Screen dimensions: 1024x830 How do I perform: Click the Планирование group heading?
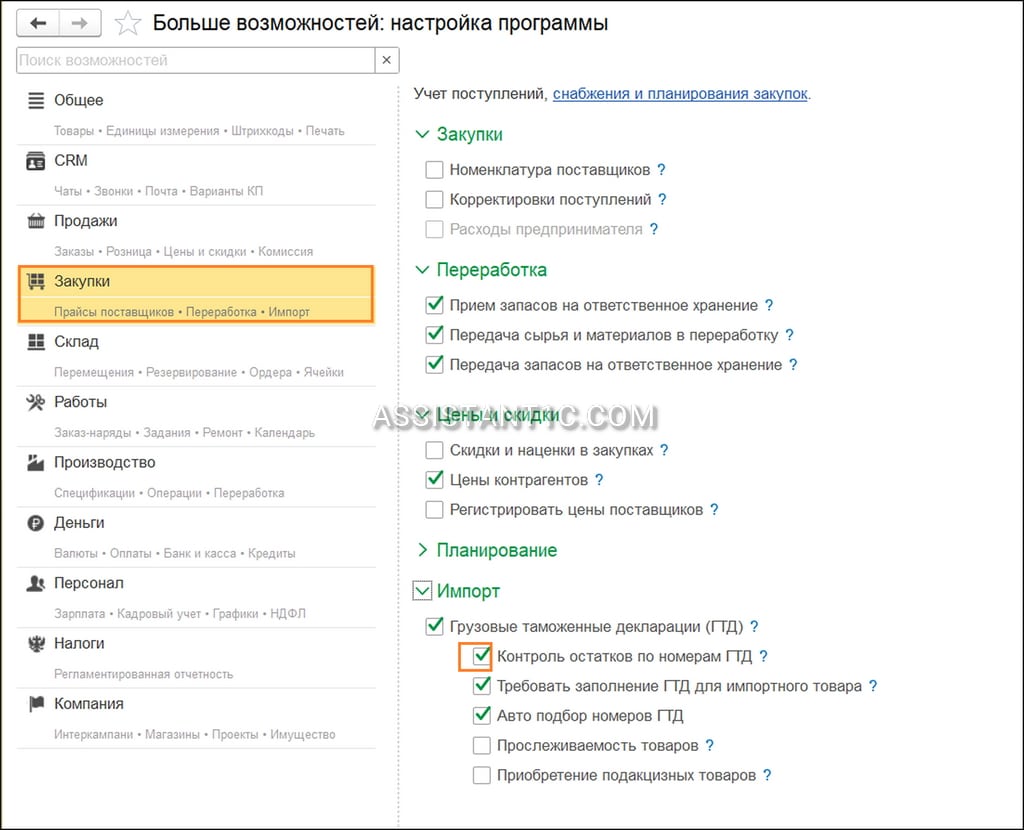tap(497, 550)
